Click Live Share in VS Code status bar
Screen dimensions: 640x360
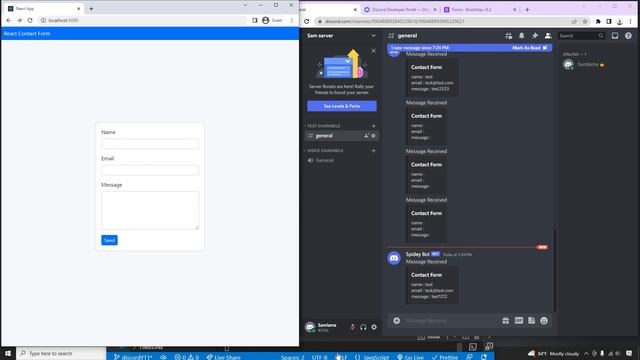[x=224, y=357]
